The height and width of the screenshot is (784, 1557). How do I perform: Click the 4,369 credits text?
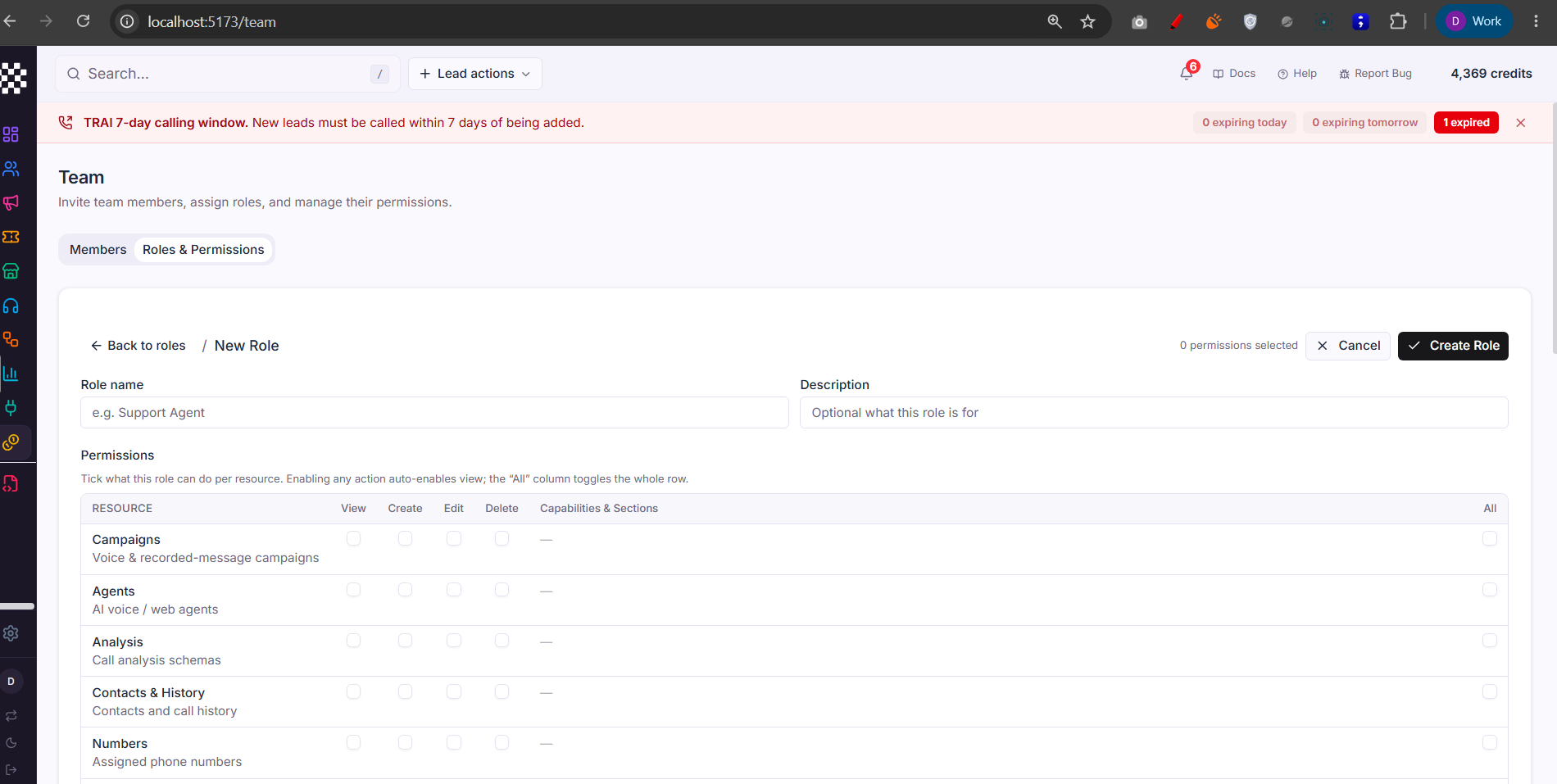[x=1491, y=74]
